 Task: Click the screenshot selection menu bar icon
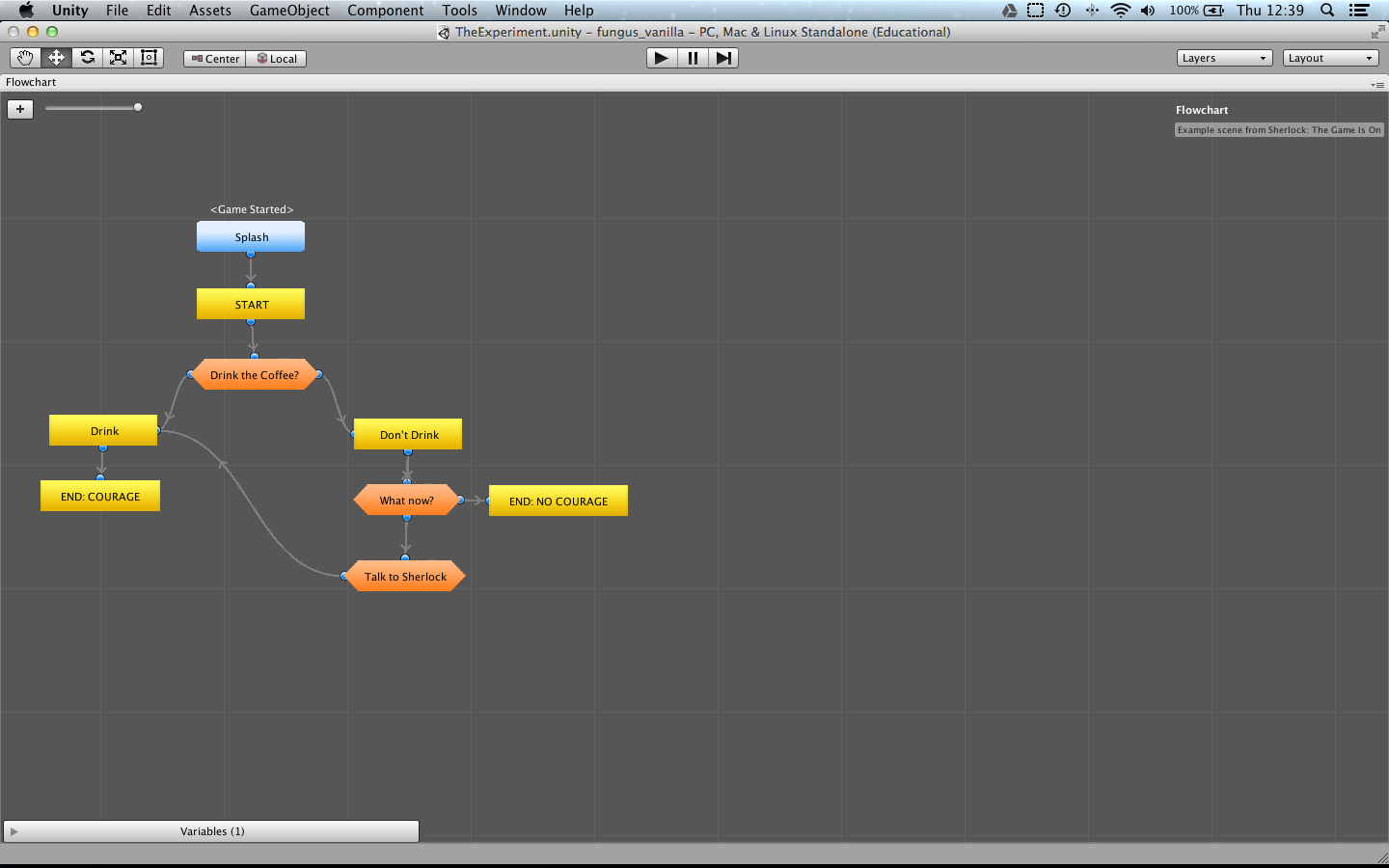(x=1035, y=11)
